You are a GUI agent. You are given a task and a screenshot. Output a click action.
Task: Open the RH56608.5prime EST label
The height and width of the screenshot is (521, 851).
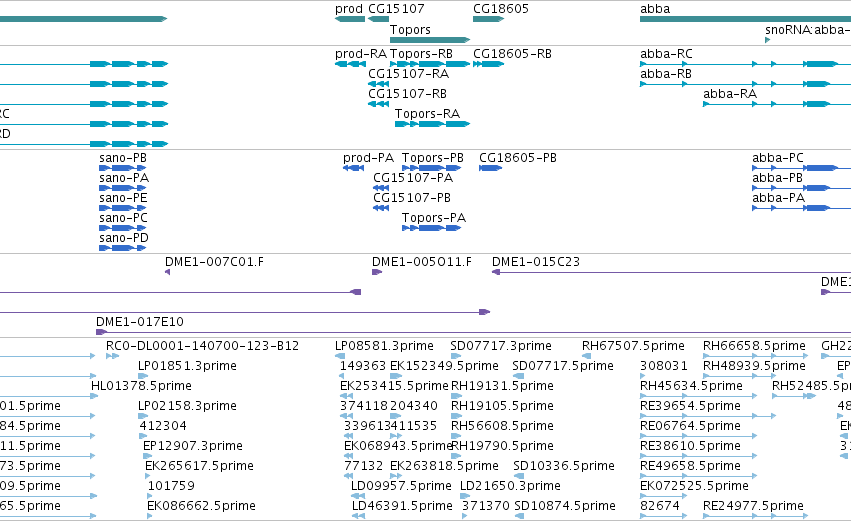[x=503, y=427]
